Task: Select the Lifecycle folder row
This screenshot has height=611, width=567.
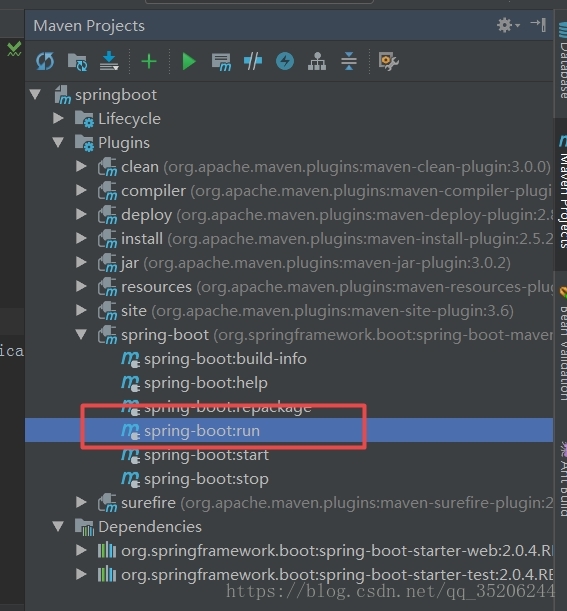Action: coord(289,118)
